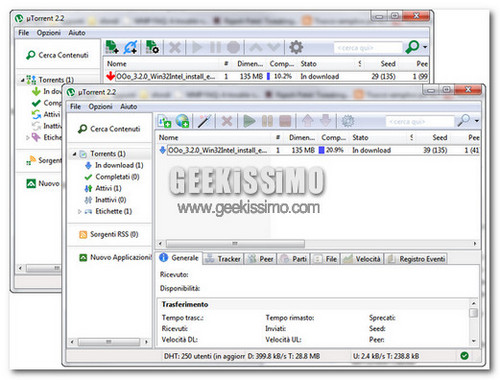The width and height of the screenshot is (500, 380).
Task: Switch to Tracker tab
Action: 223,259
